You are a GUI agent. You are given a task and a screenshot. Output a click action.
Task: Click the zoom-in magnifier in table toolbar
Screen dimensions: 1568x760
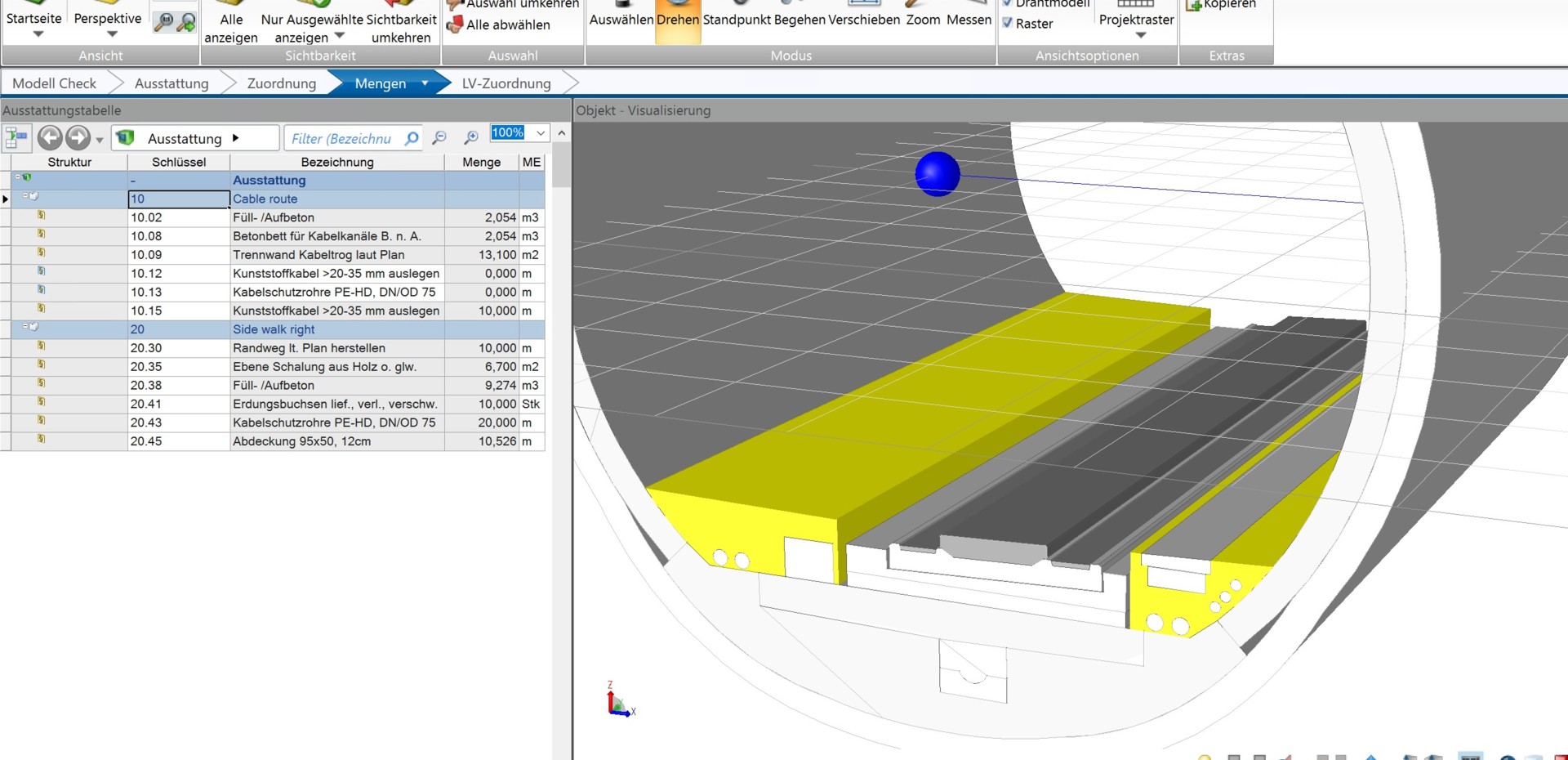click(471, 138)
